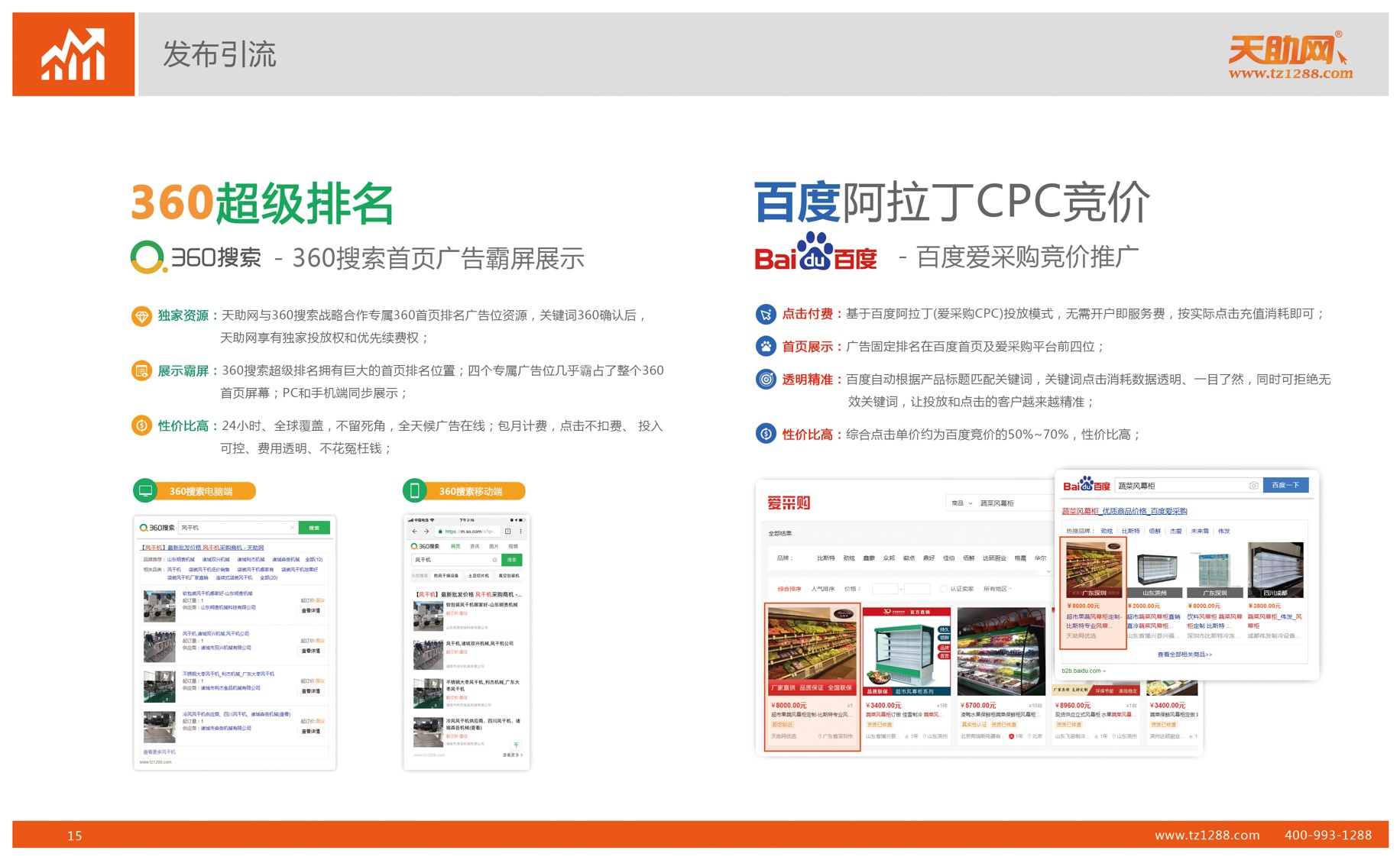The width and height of the screenshot is (1400, 860).
Task: Click the maximum price input in 爱采购
Action: pos(917,589)
